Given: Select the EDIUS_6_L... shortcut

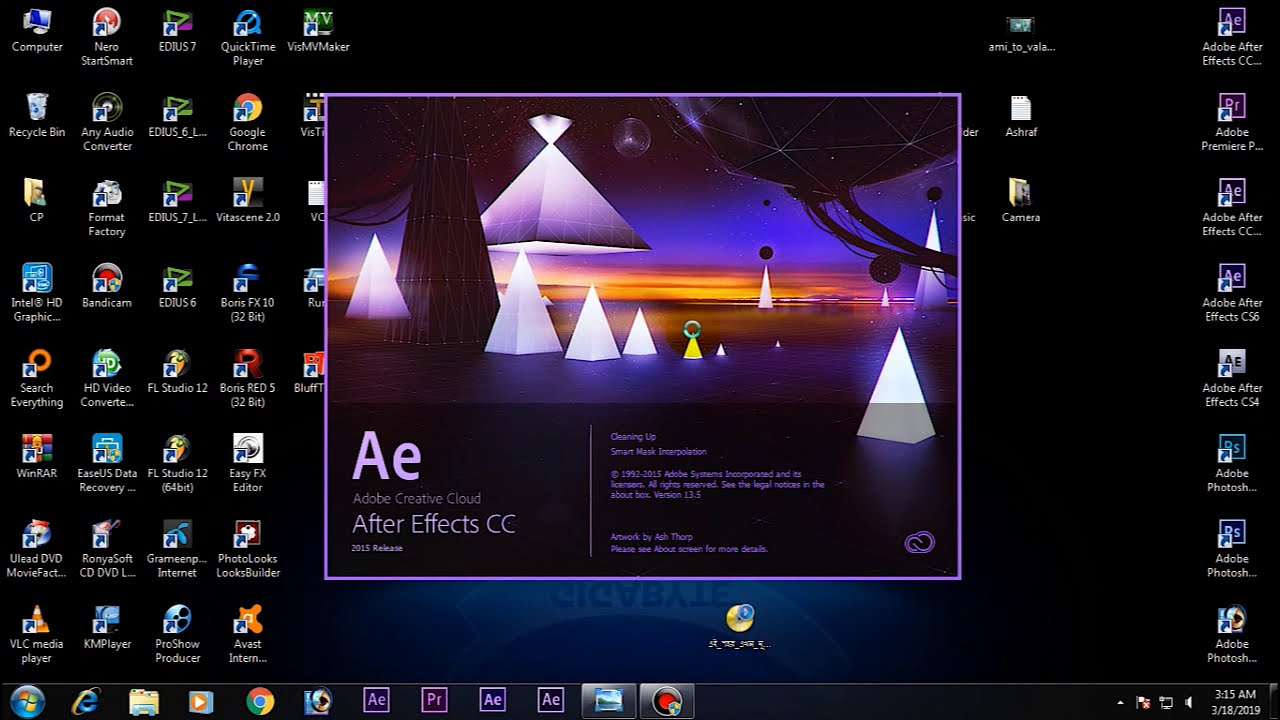Looking at the screenshot, I should 178,116.
